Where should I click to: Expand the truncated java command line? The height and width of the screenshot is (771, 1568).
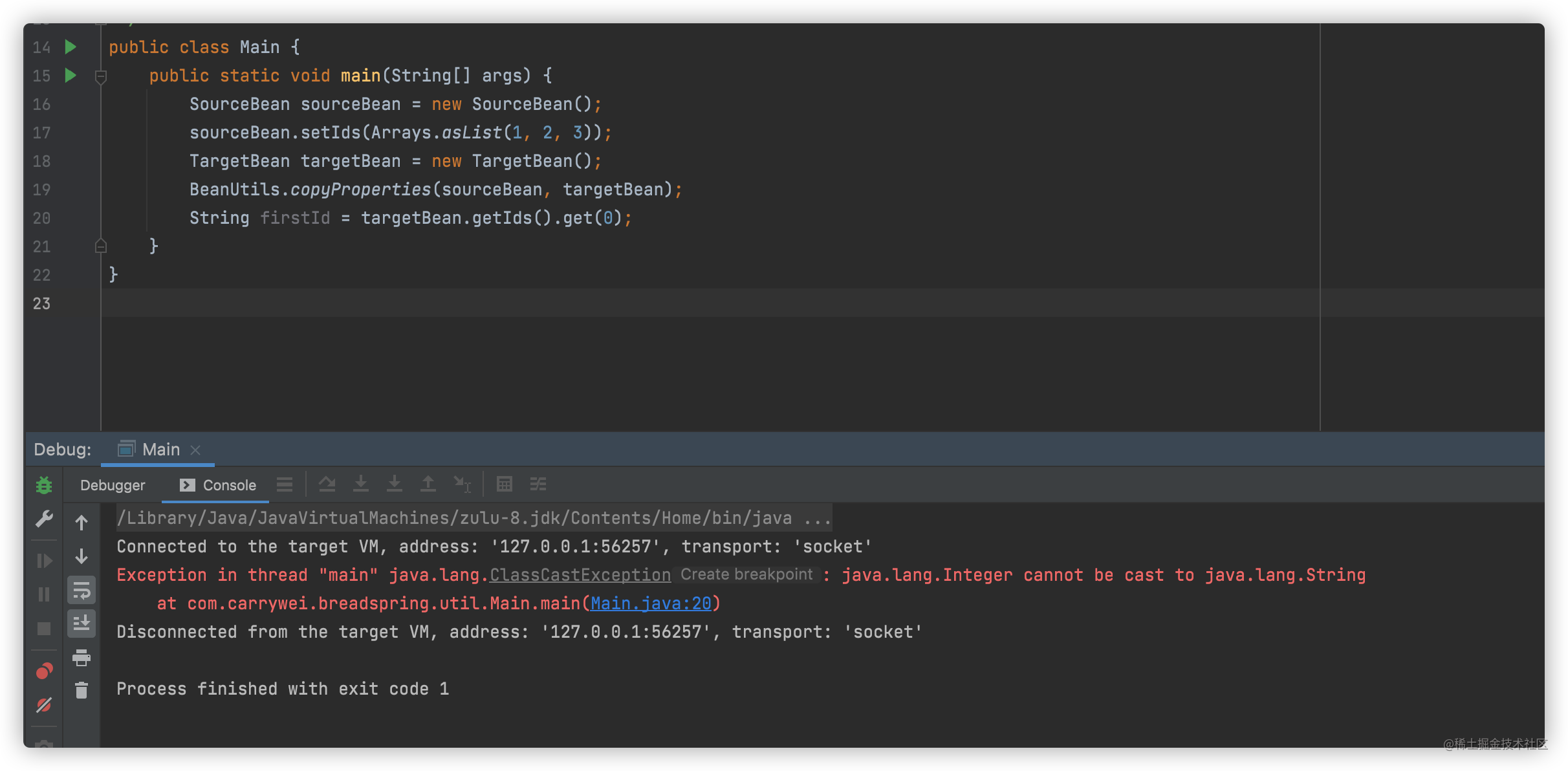pos(818,517)
